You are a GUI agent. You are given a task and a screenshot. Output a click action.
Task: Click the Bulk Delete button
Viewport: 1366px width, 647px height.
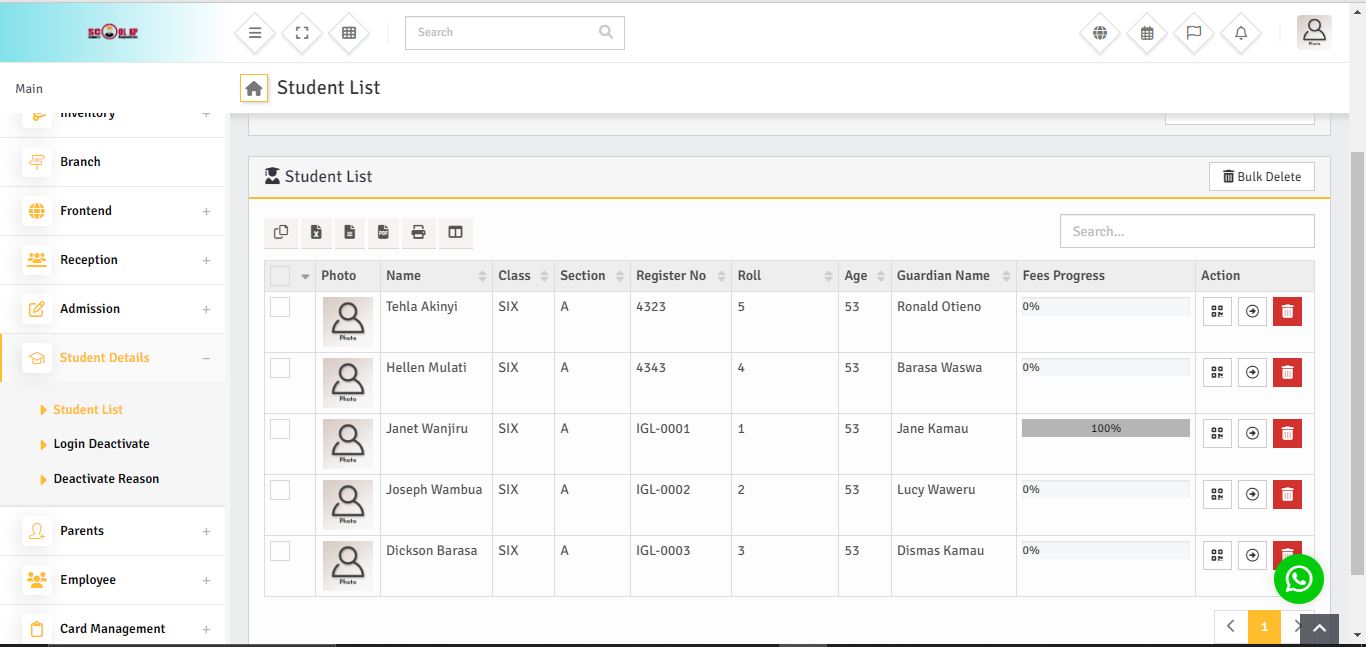click(x=1261, y=177)
